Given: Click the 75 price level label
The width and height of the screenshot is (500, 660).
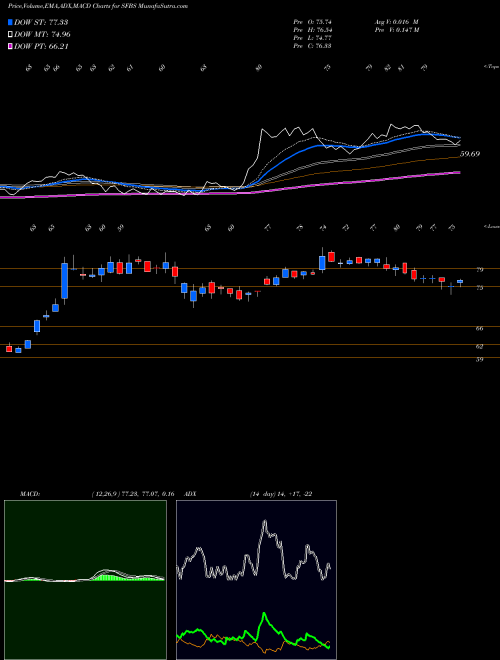Looking at the screenshot, I should pos(479,288).
